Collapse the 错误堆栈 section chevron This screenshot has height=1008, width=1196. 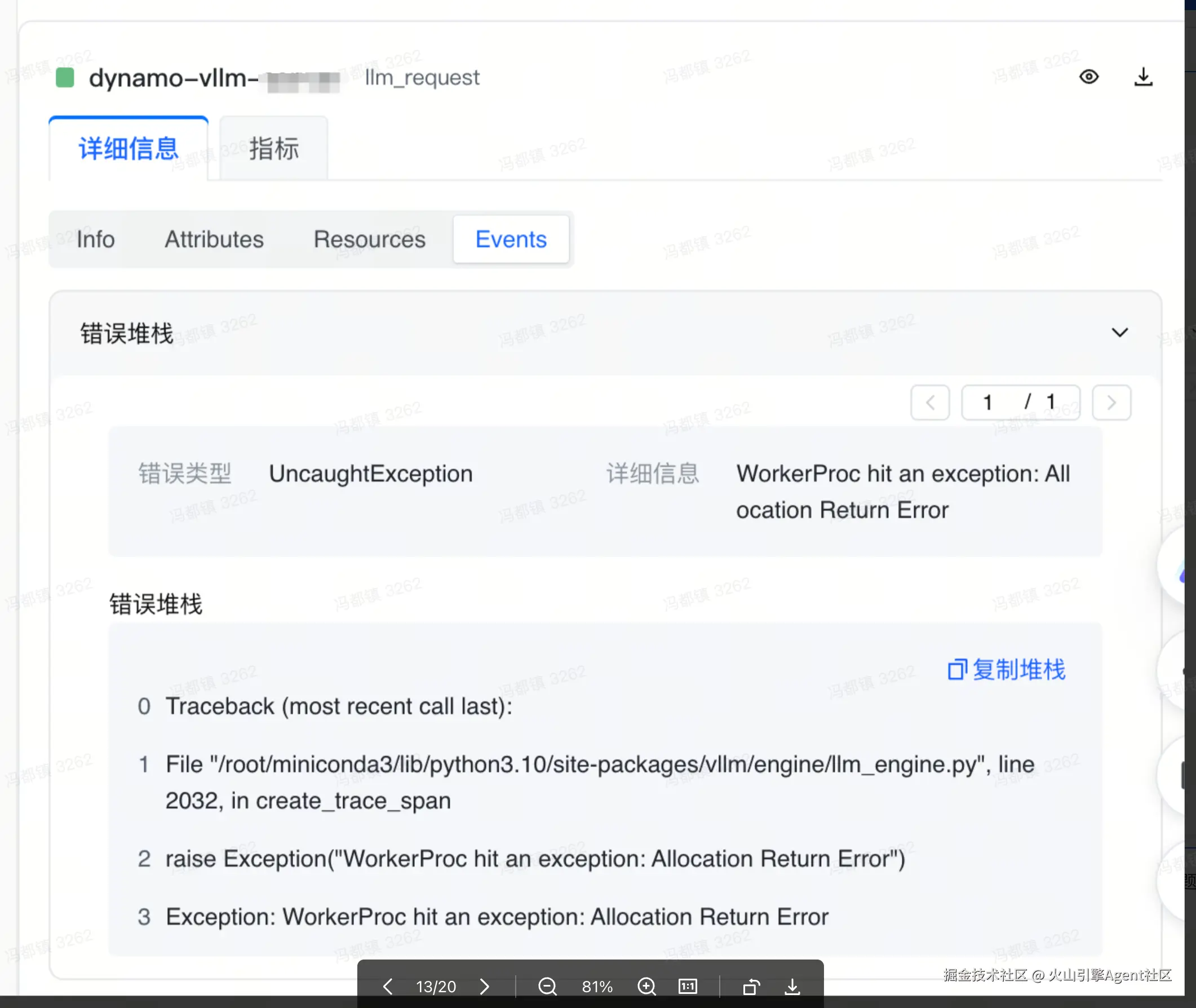point(1119,333)
